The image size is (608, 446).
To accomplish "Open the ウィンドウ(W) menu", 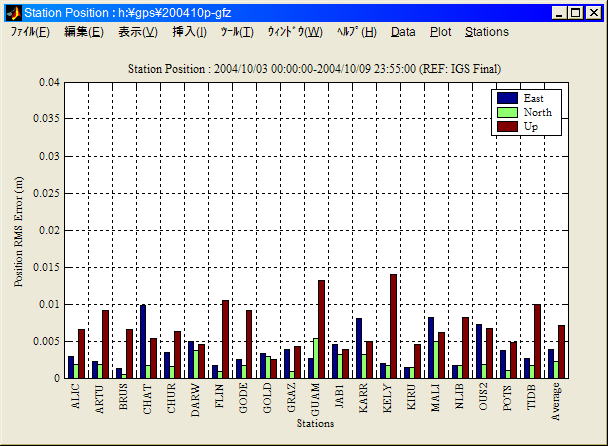I will coord(294,32).
